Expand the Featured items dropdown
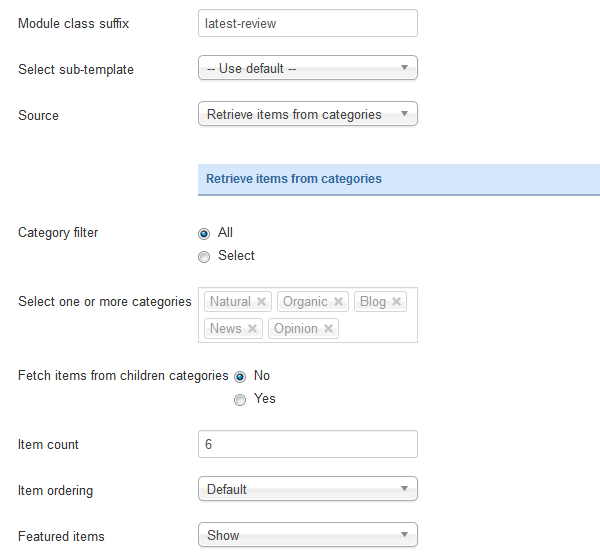Viewport: 600px width, 554px height. pos(308,535)
